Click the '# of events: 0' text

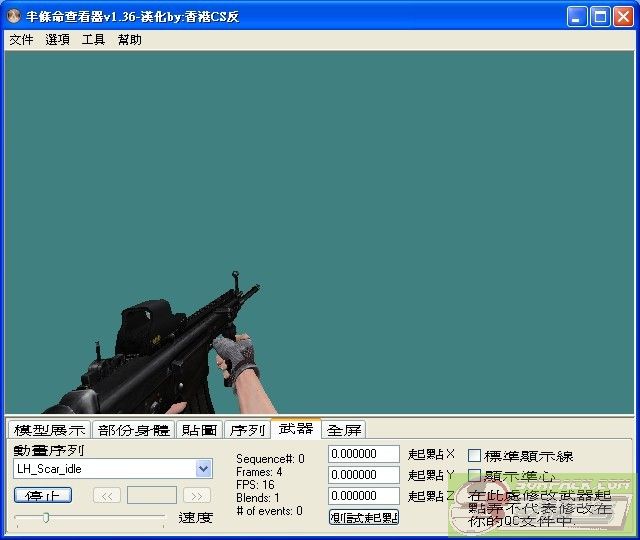click(x=269, y=511)
